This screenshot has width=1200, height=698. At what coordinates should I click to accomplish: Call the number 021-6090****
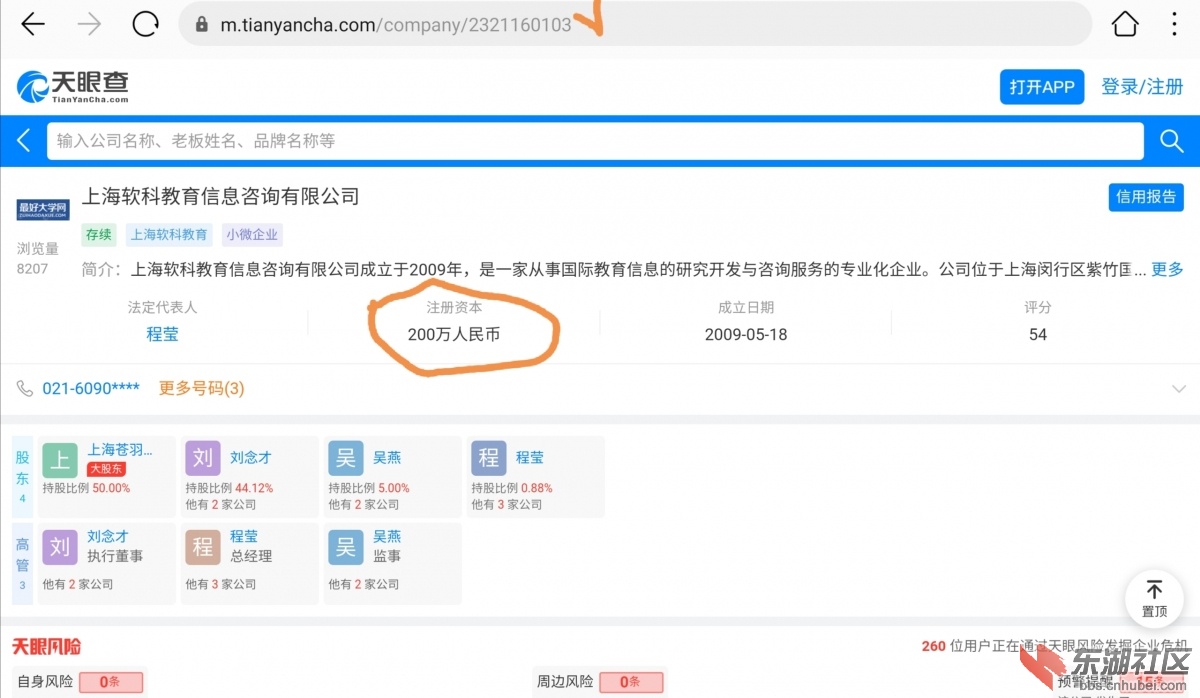tap(91, 388)
